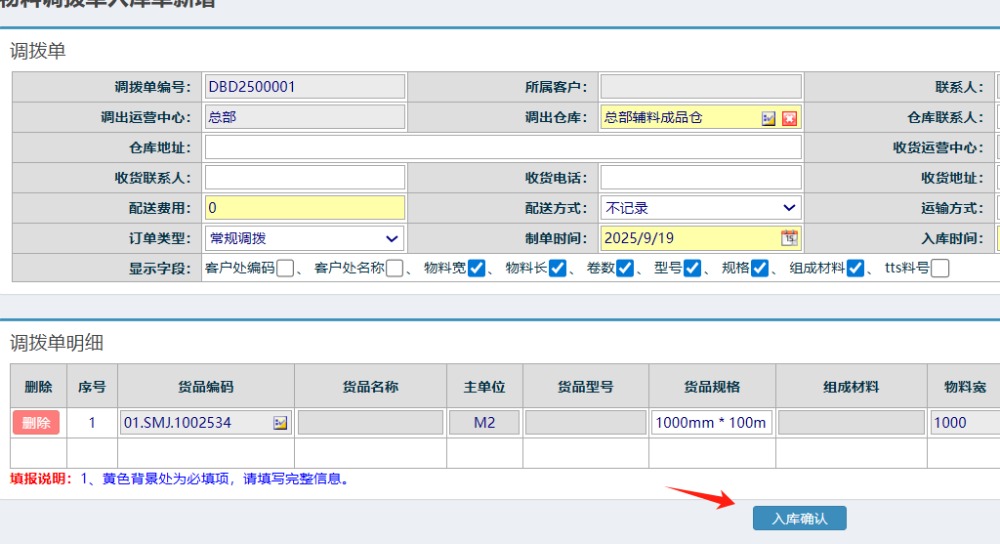Viewport: 1000px width, 544px height.
Task: Expand the 配送方式 dropdown showing 不记录
Action: pos(700,208)
